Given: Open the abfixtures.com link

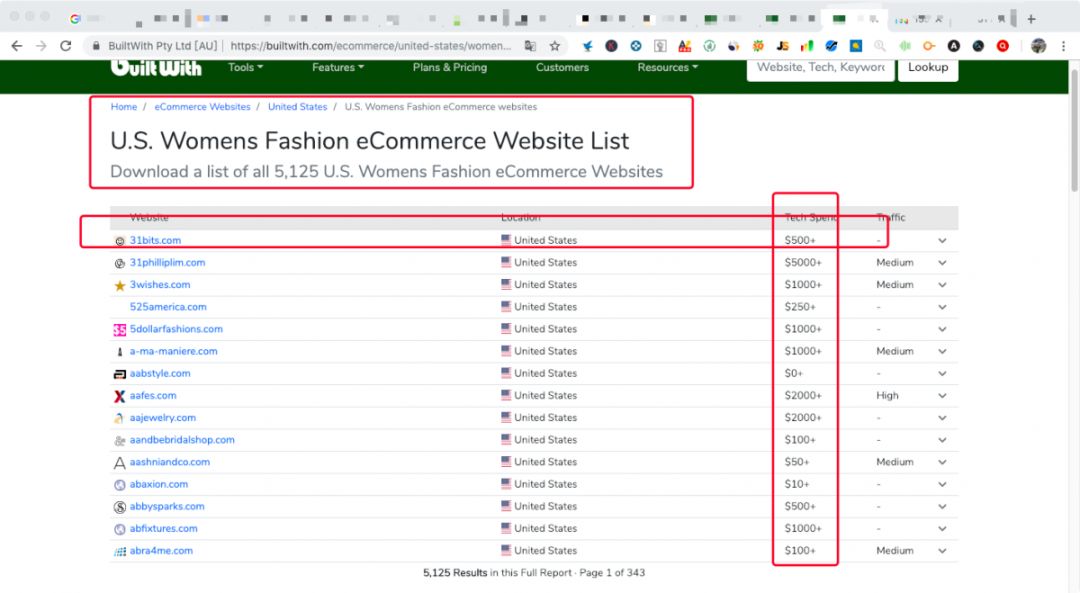Looking at the screenshot, I should [163, 528].
